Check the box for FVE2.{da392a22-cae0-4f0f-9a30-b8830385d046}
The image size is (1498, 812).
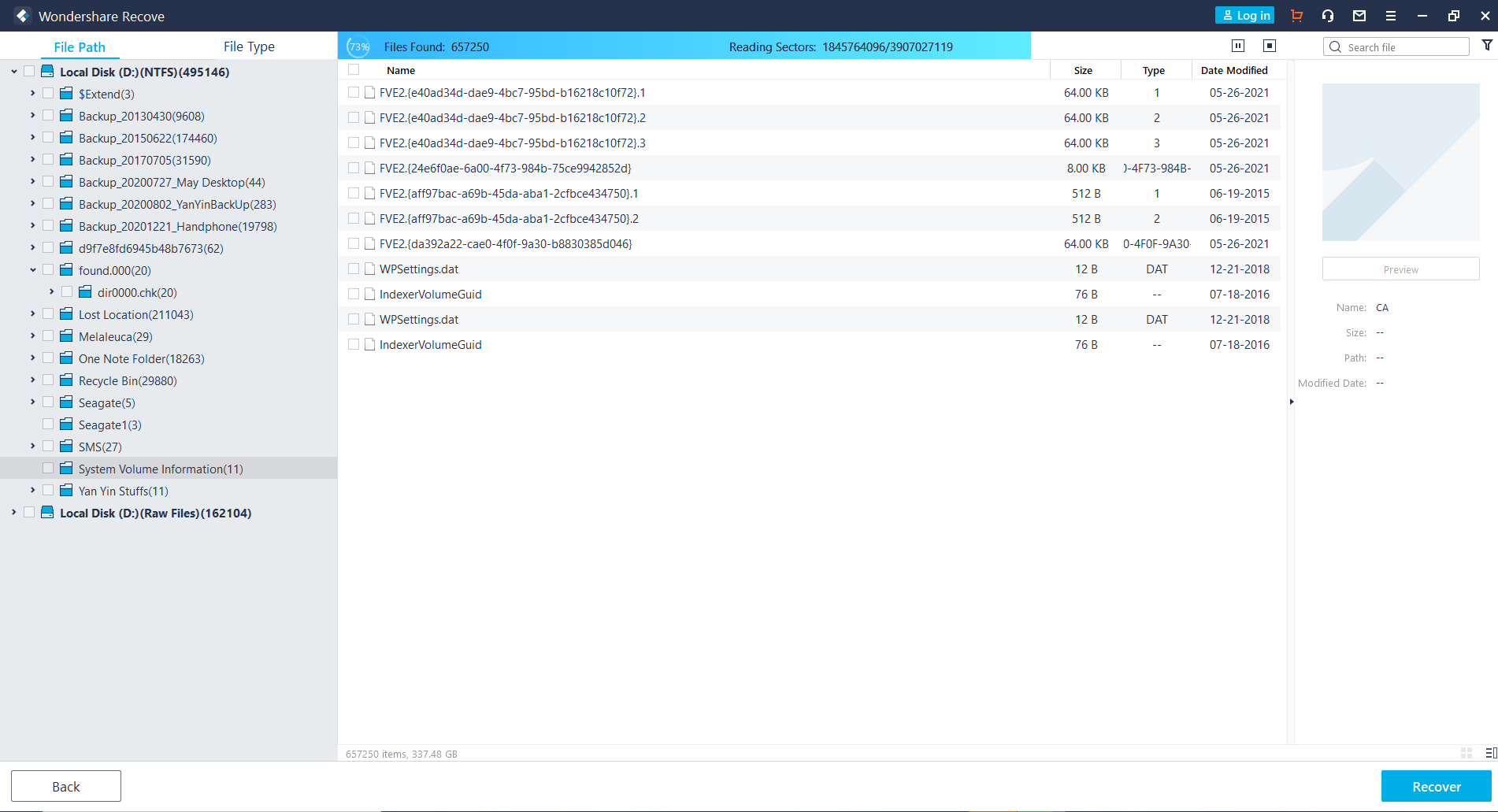tap(354, 243)
